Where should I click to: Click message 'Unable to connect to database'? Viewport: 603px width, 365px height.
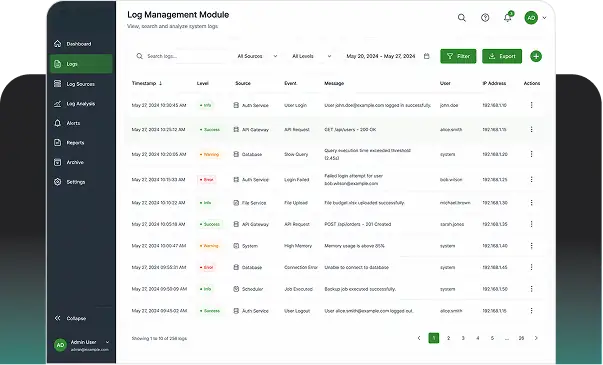356,267
